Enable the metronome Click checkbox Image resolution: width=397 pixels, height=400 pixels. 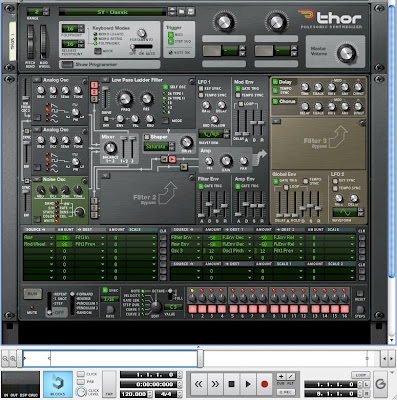[81, 374]
